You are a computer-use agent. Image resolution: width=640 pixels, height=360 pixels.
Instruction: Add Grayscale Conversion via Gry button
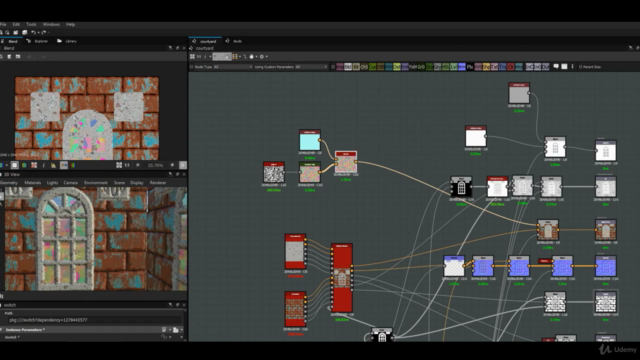tap(437, 67)
